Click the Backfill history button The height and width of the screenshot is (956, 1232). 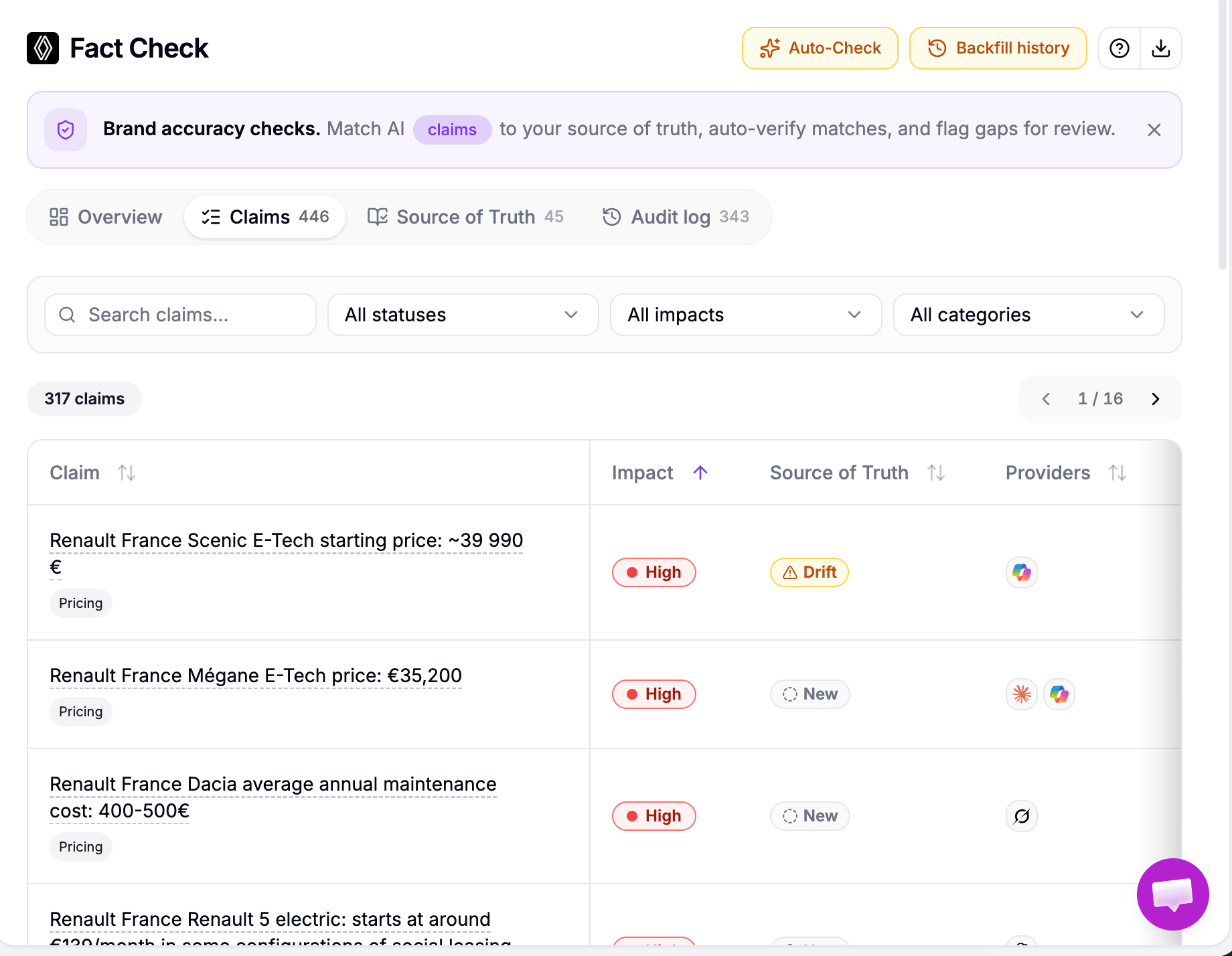(998, 48)
